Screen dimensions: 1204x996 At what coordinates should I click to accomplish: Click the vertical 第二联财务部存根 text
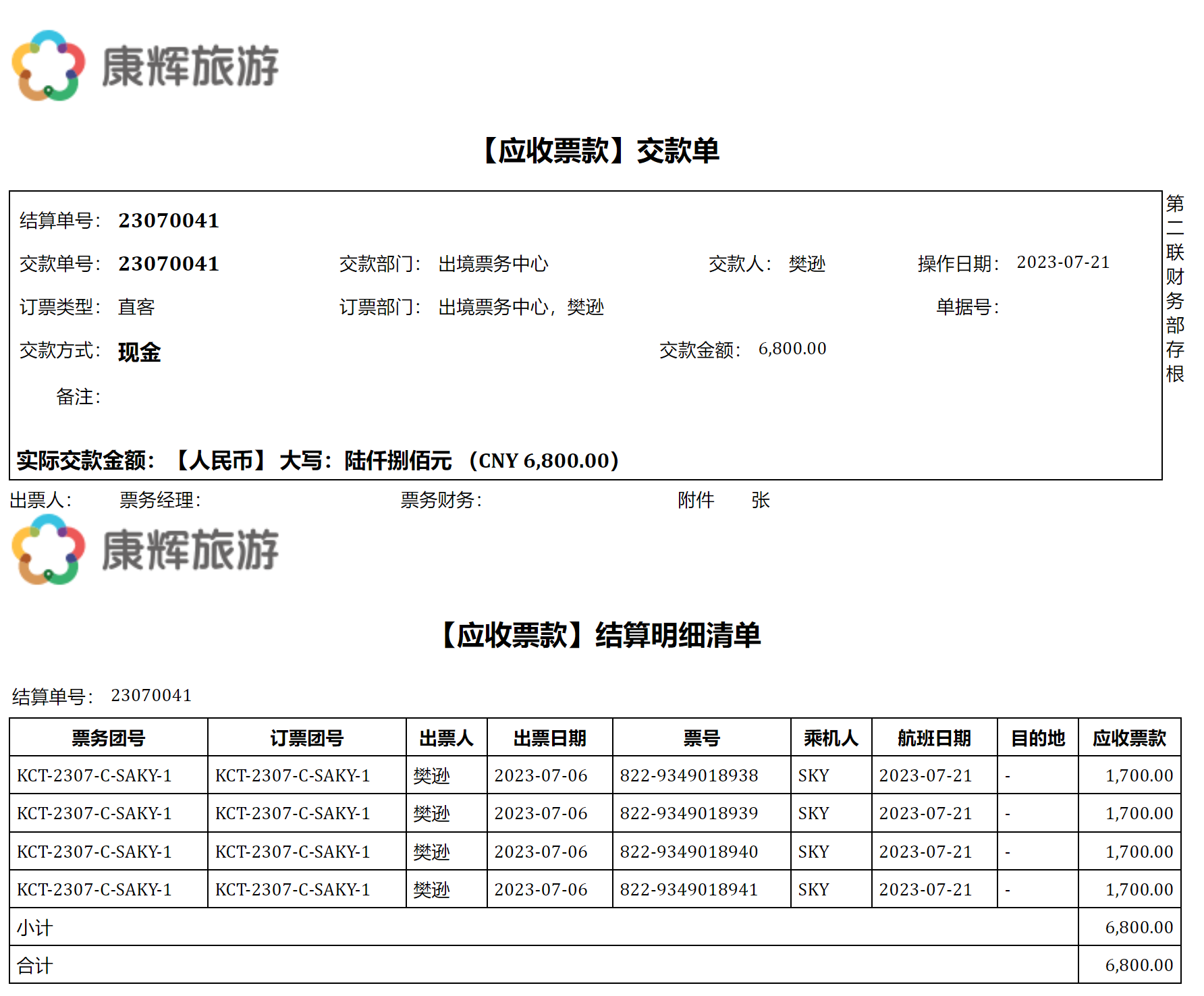pyautogui.click(x=1175, y=288)
